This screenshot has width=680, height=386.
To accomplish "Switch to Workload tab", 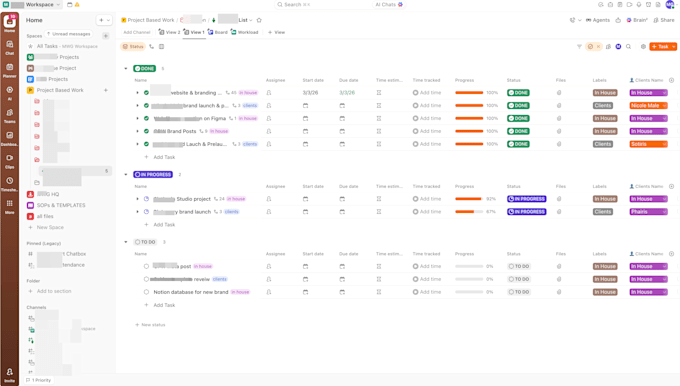I will [x=245, y=32].
